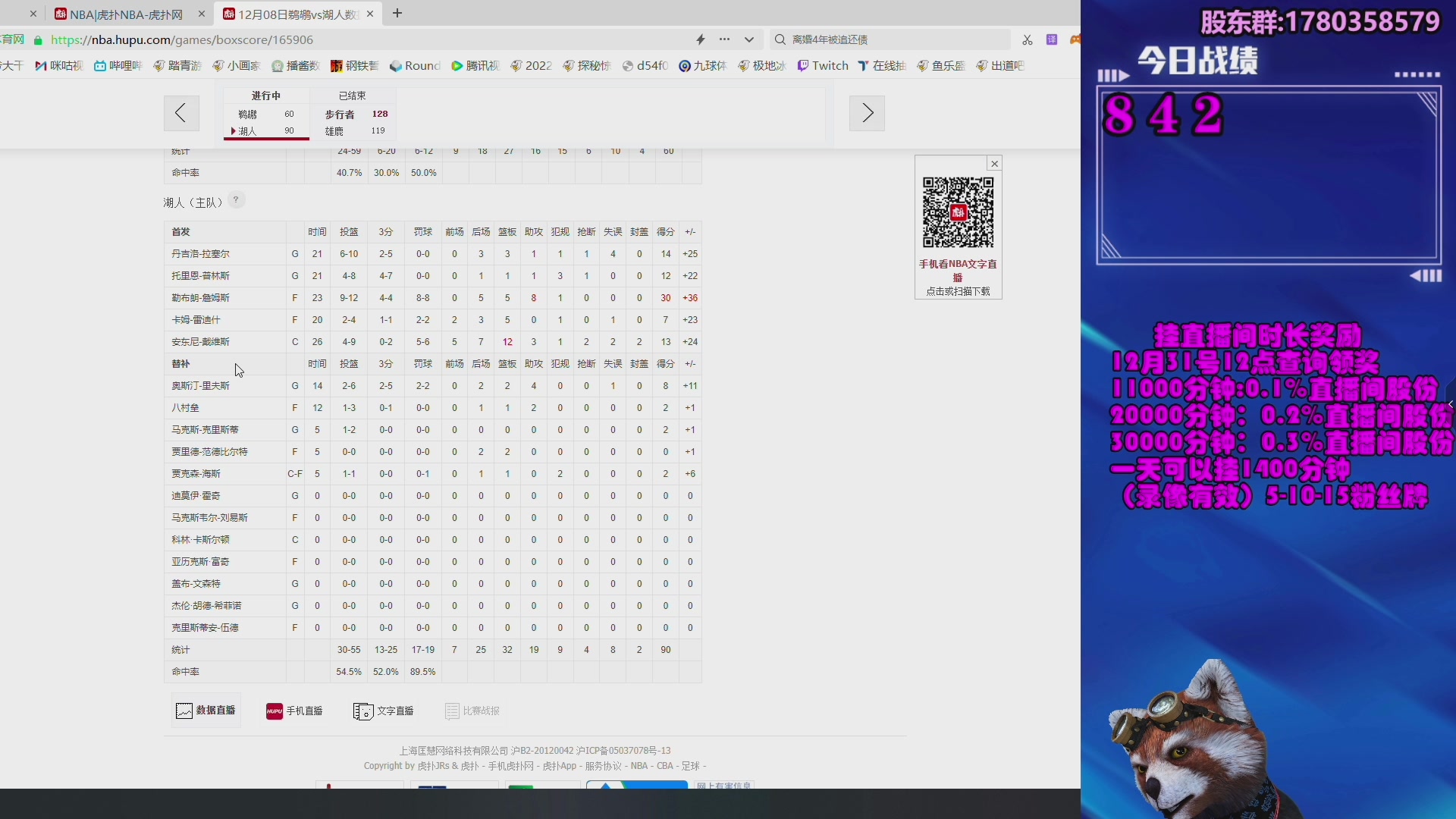
Task: Open the three-dots menu in address bar
Action: pyautogui.click(x=725, y=39)
